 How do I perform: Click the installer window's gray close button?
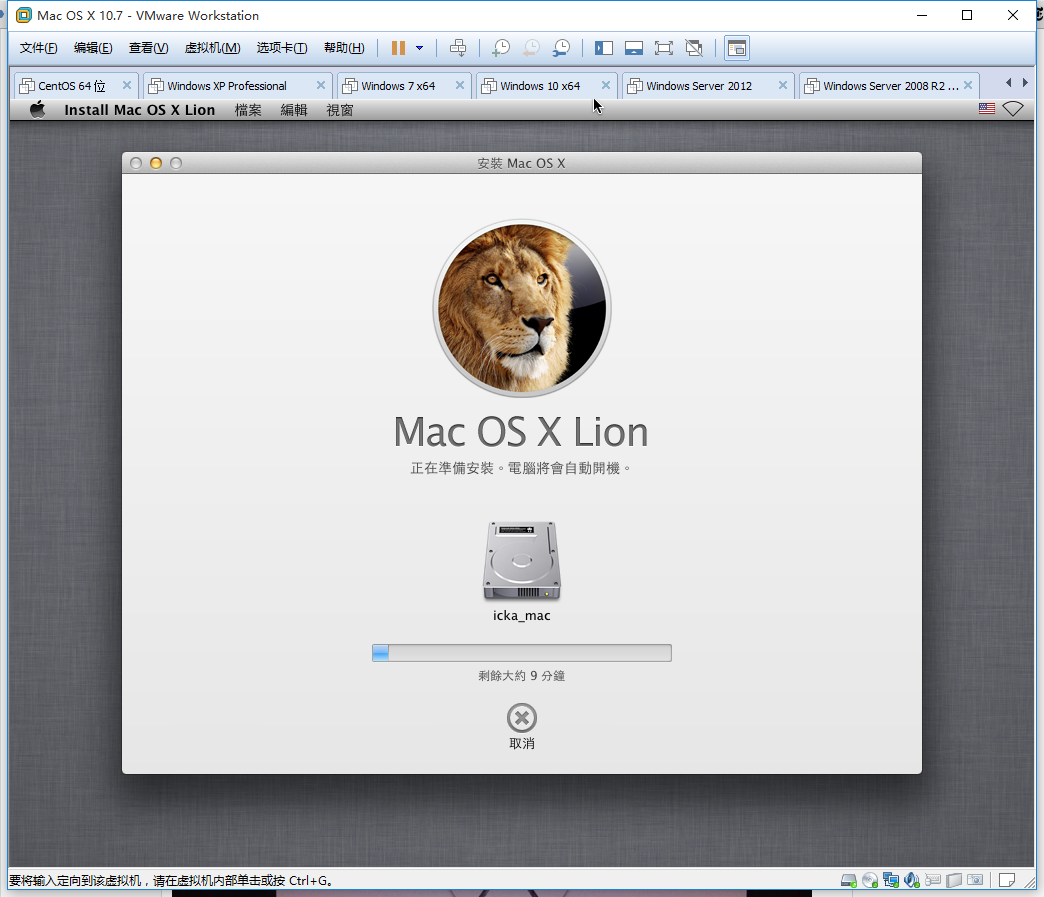[x=136, y=163]
